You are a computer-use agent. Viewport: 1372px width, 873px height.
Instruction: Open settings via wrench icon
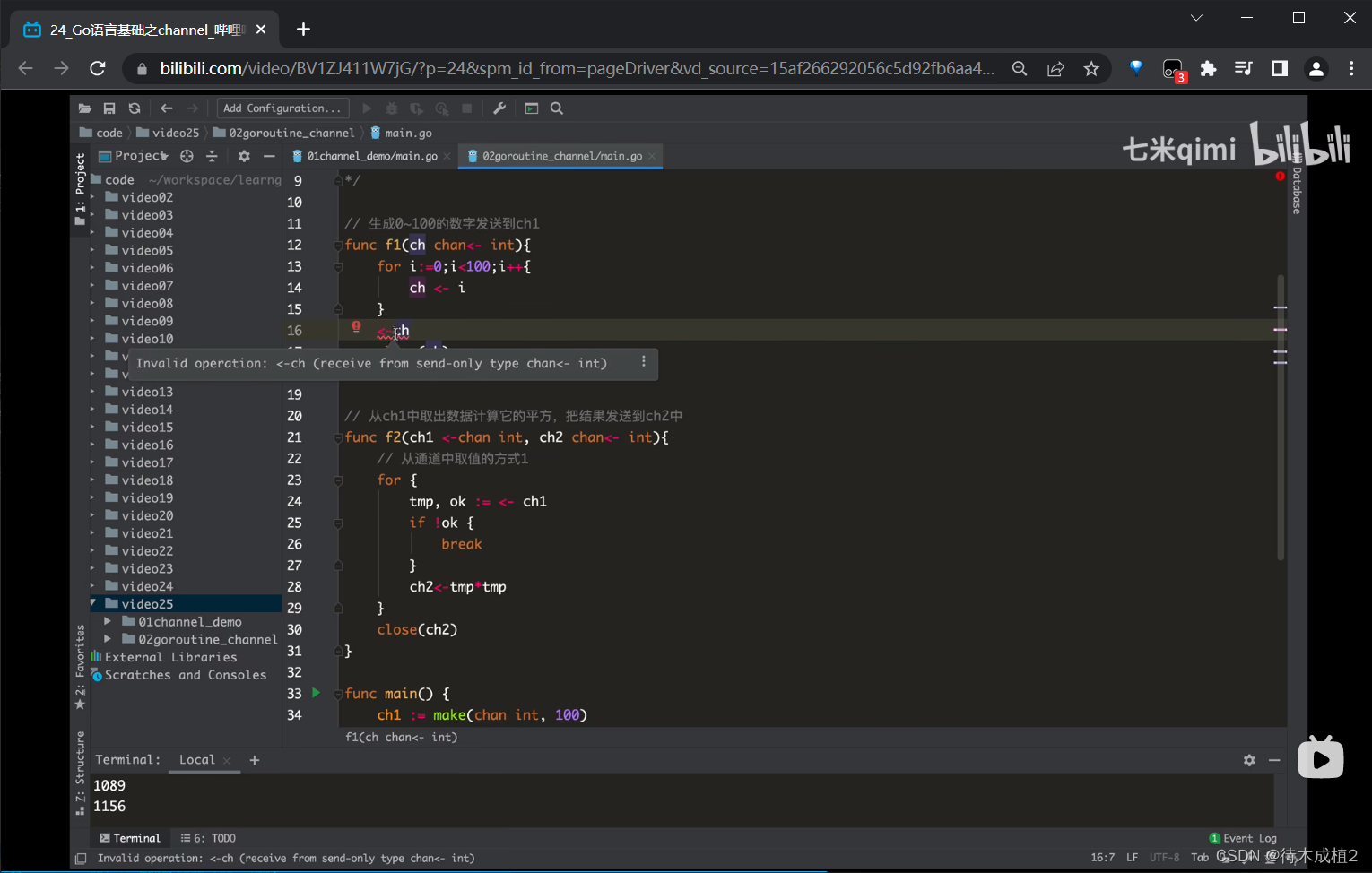point(499,108)
